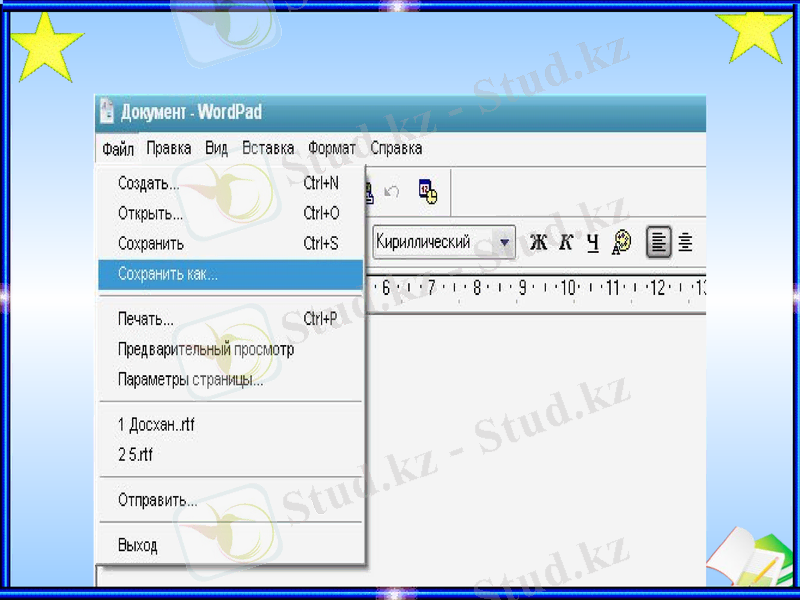Select Создать... in the File menu
800x600 pixels.
149,184
